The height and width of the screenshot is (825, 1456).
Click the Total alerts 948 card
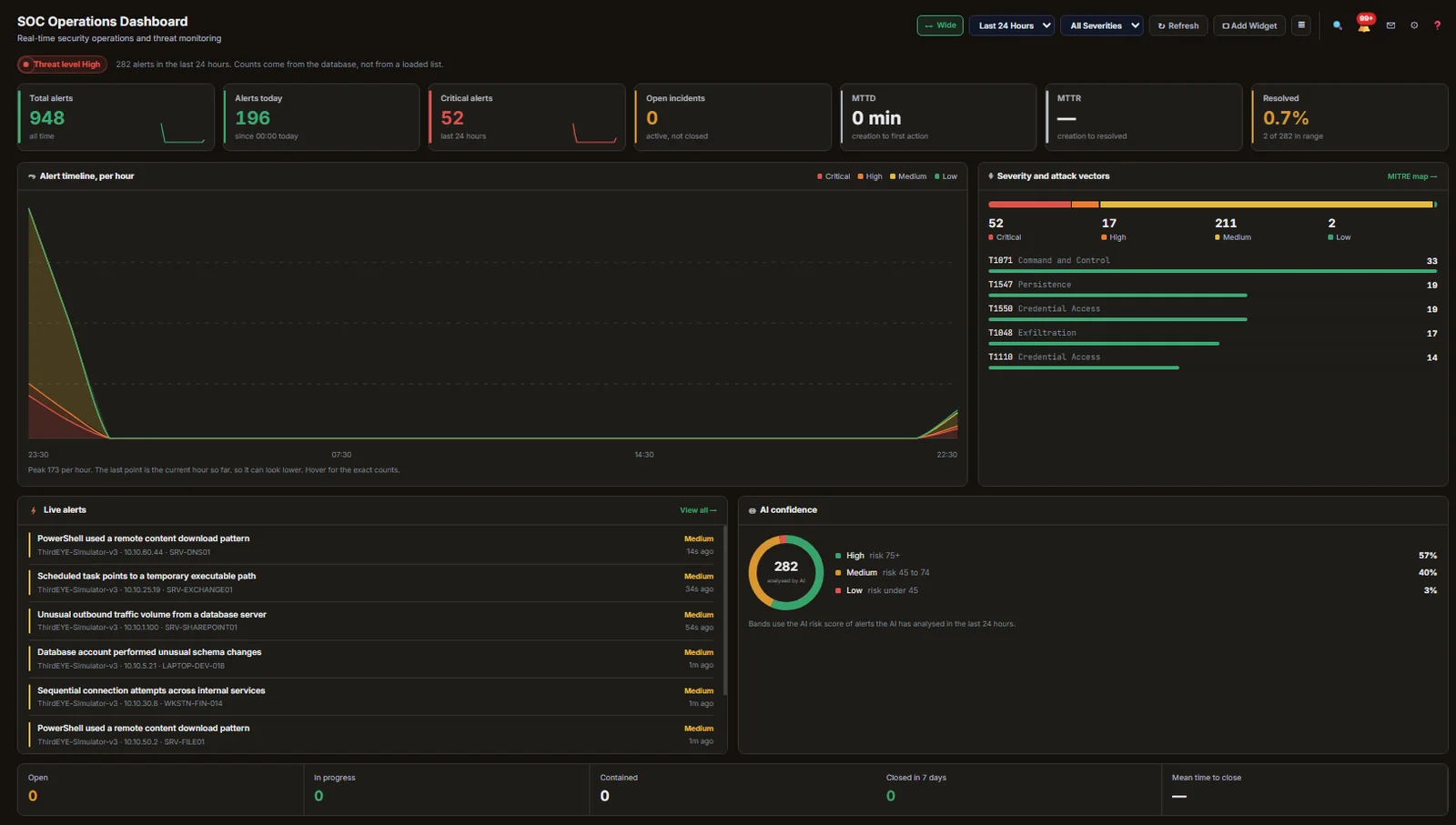[116, 117]
